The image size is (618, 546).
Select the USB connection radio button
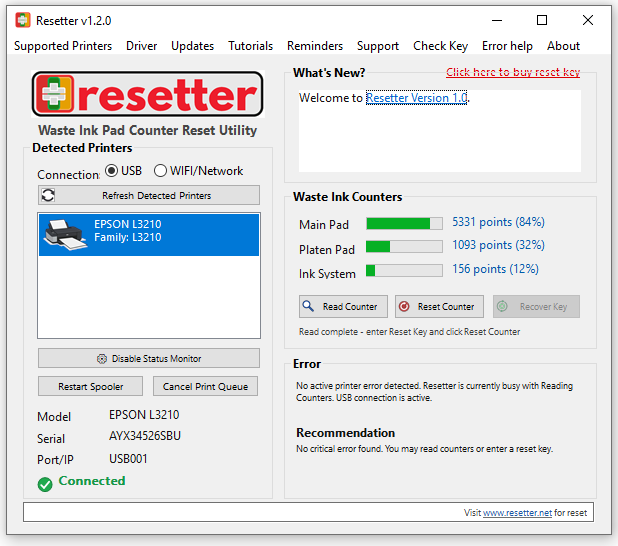tap(112, 171)
